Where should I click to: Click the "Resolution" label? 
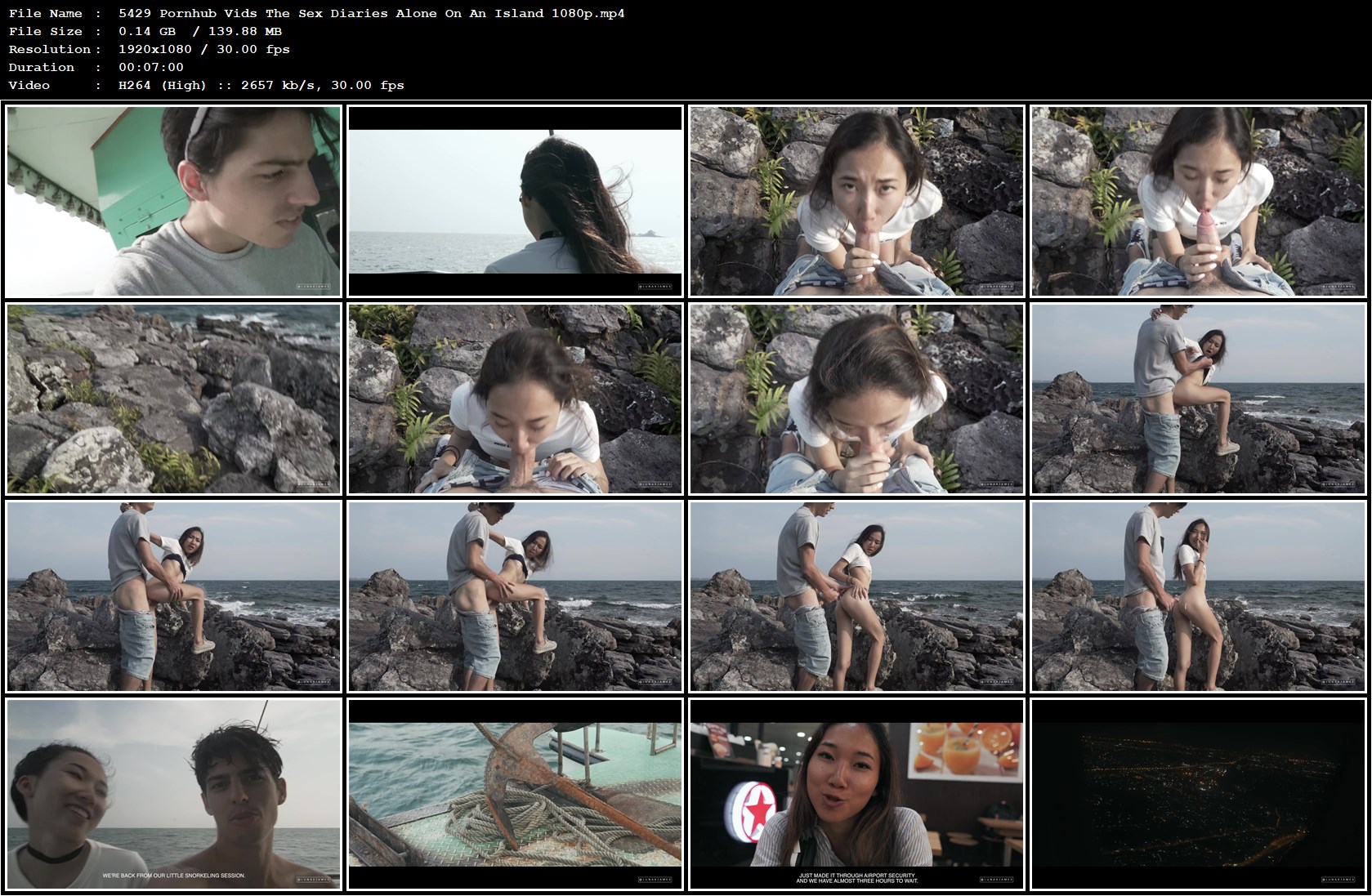point(50,49)
